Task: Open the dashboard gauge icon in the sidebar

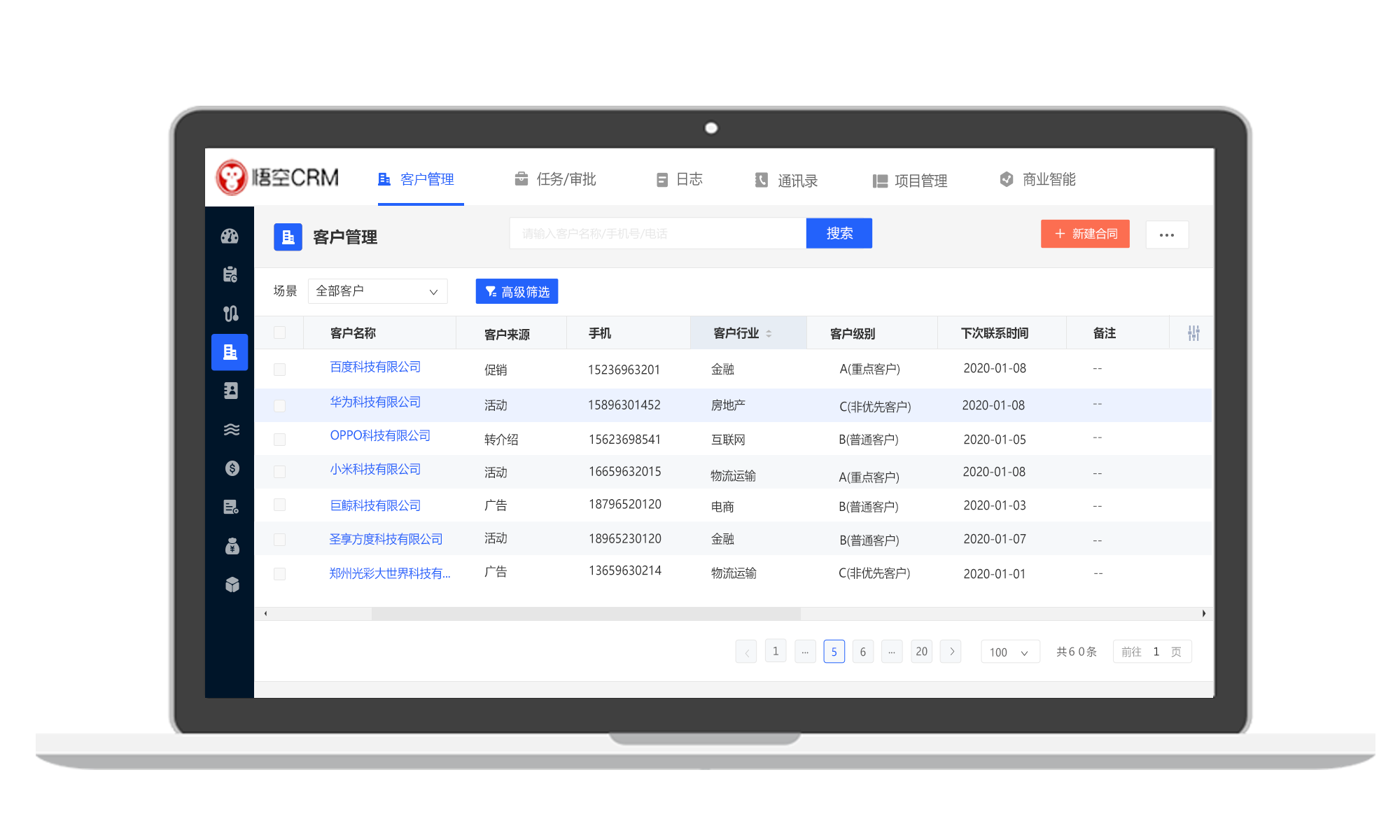Action: click(230, 237)
